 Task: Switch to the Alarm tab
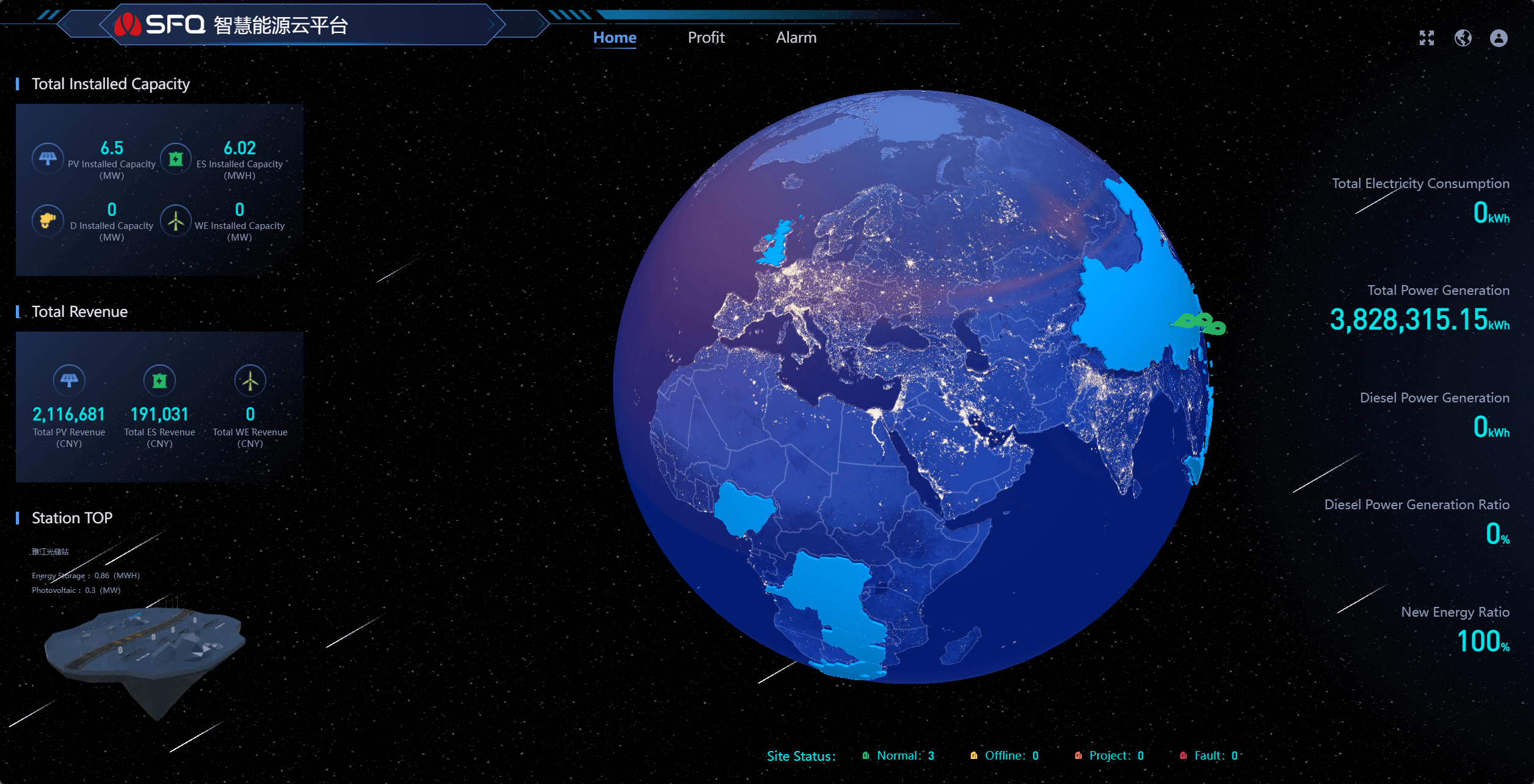click(796, 37)
